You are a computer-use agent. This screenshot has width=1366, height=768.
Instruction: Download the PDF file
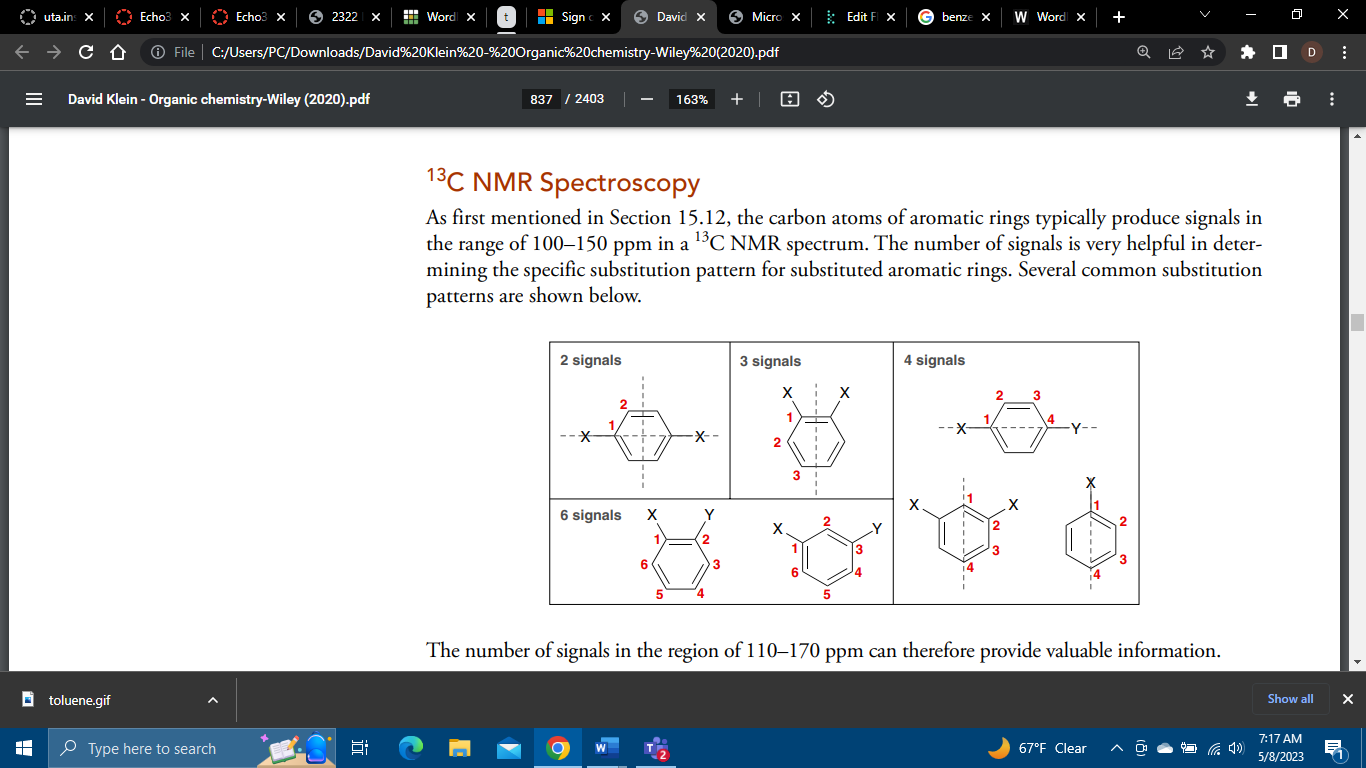[1251, 99]
